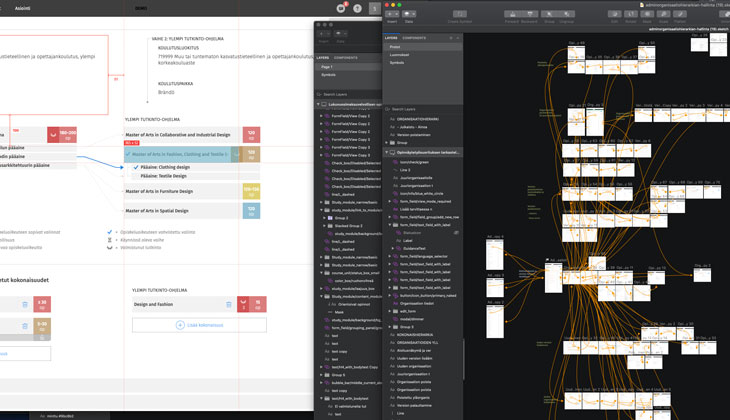Add a new page in front Sketch pages header

tap(451, 38)
